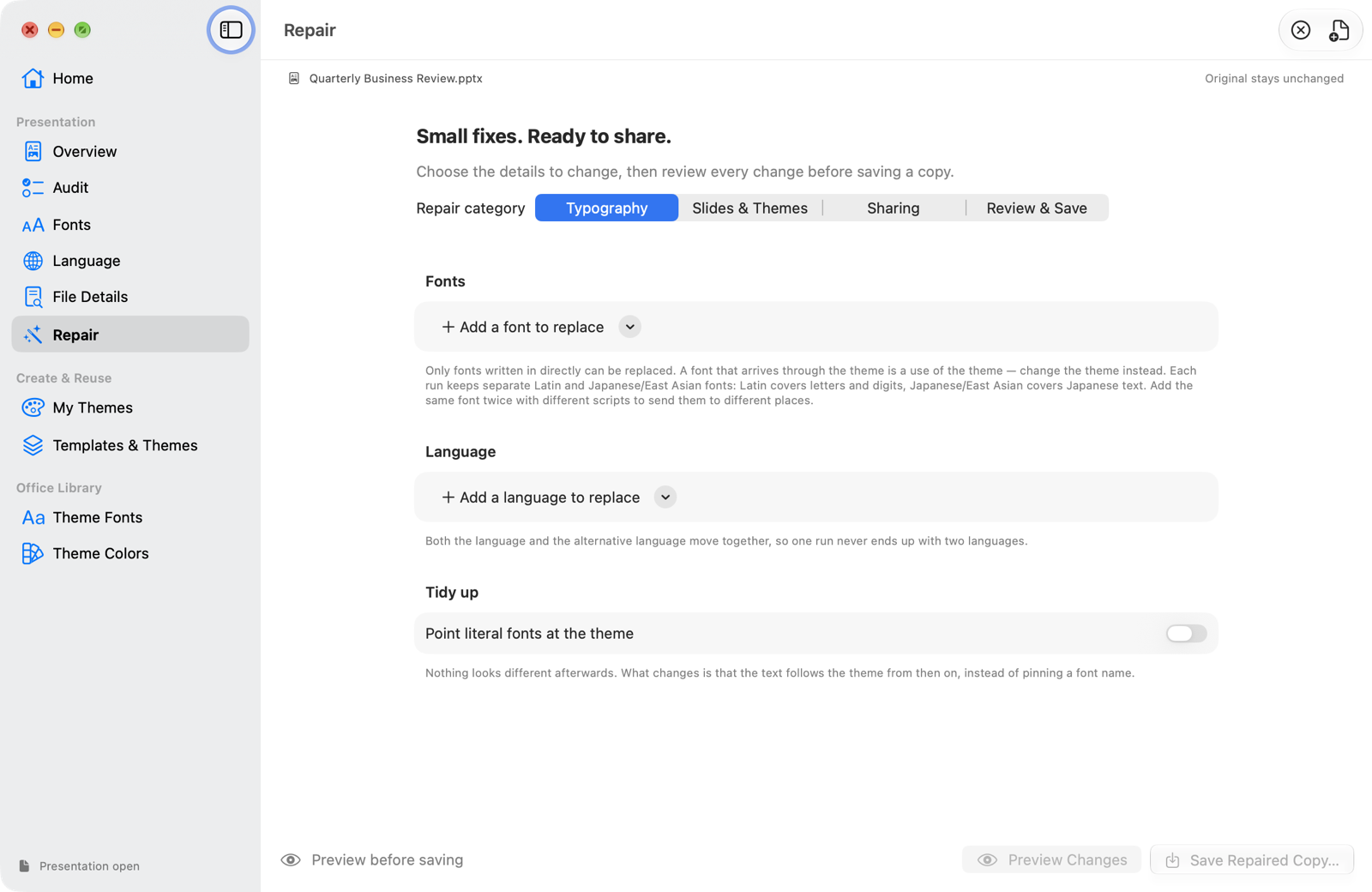
Task: Click the Theme Colors swatch icon
Action: click(x=33, y=553)
